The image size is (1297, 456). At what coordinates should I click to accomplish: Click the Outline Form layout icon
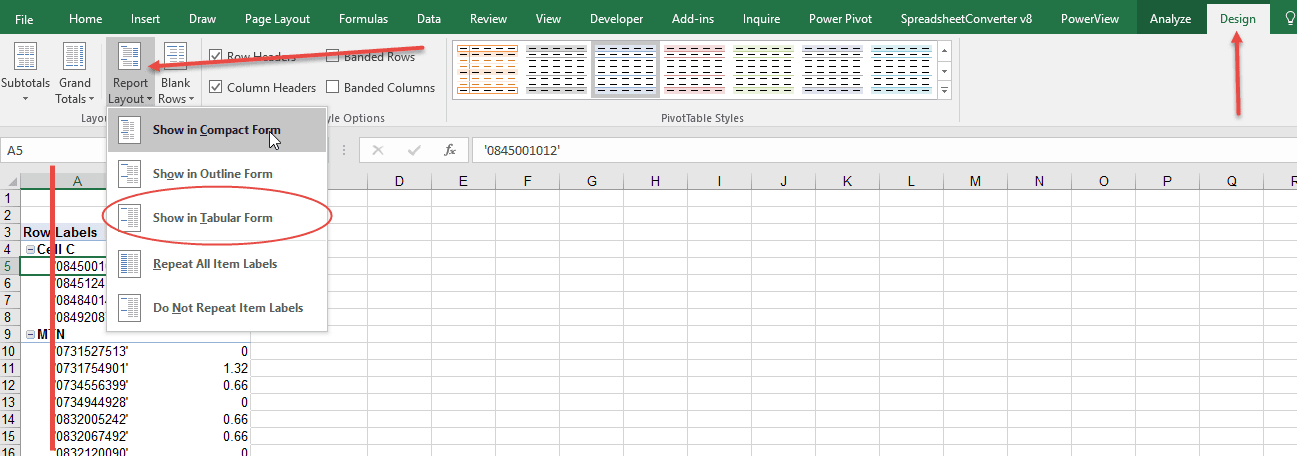click(x=130, y=174)
